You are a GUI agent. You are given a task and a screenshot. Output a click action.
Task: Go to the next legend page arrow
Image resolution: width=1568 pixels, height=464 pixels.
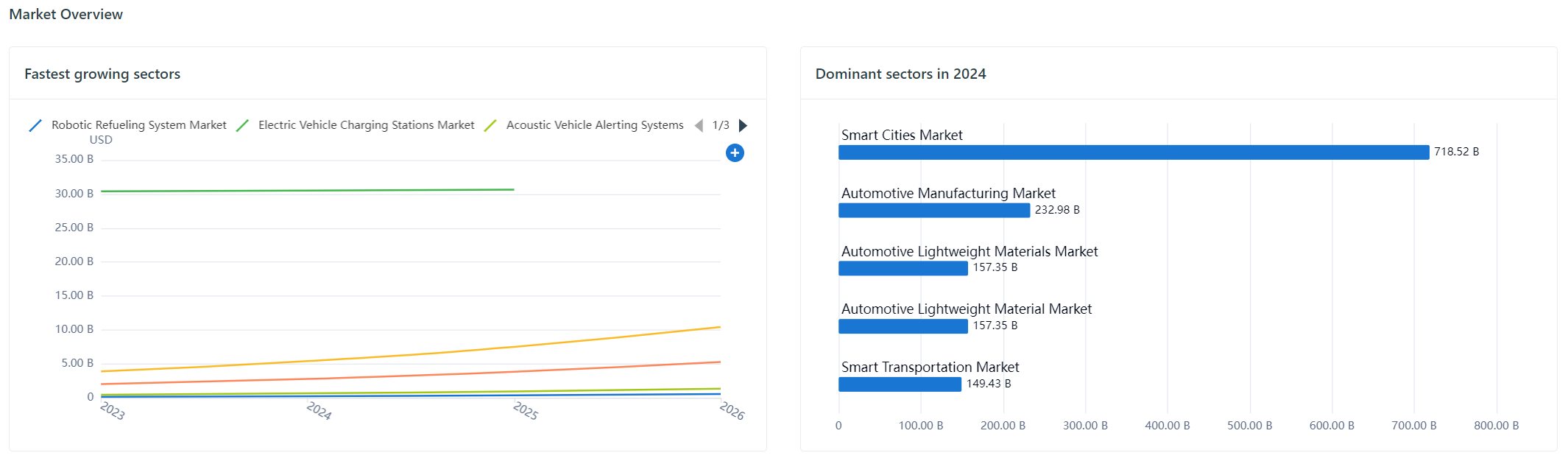click(x=743, y=125)
